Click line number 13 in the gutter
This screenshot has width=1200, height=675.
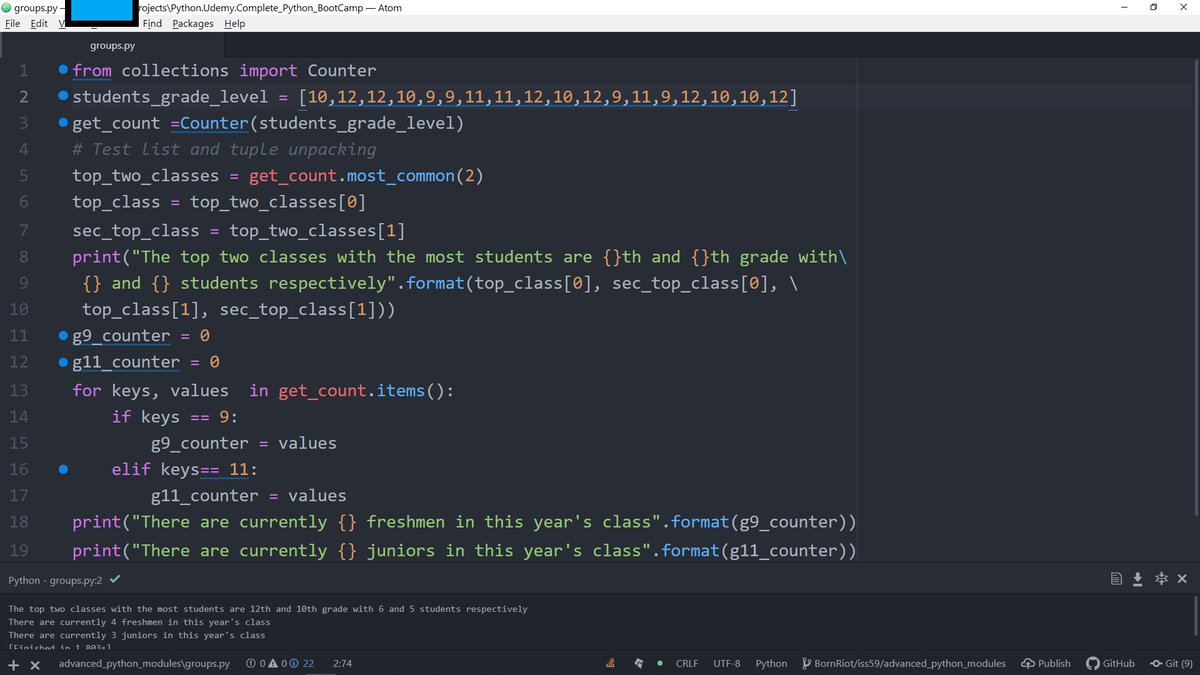tap(19, 391)
